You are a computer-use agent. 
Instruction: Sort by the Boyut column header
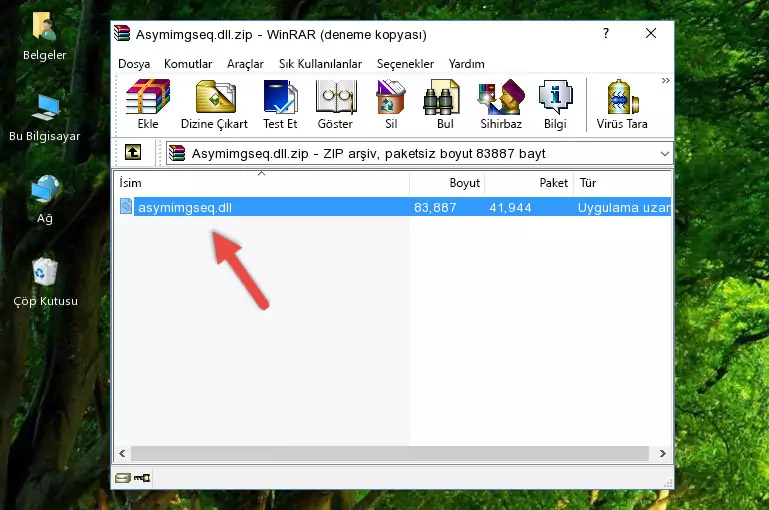pos(447,183)
